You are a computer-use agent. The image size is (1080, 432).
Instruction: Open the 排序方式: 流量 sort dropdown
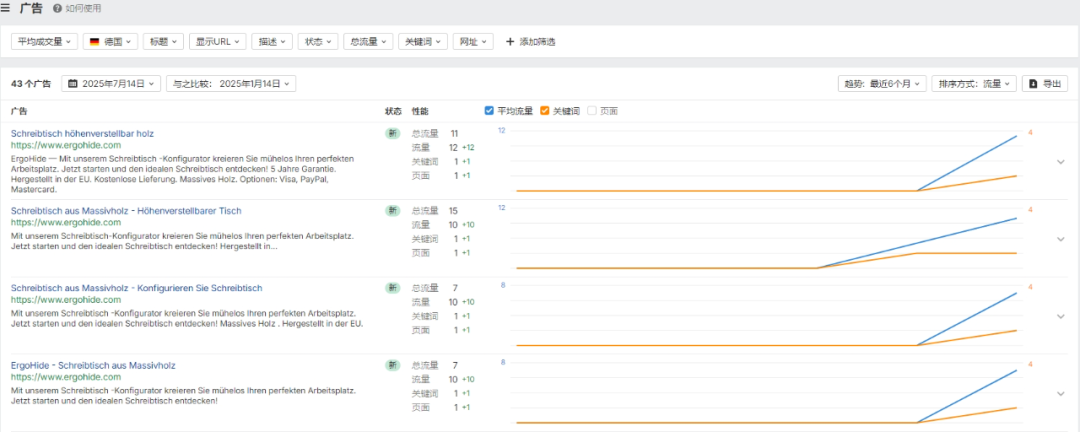974,84
